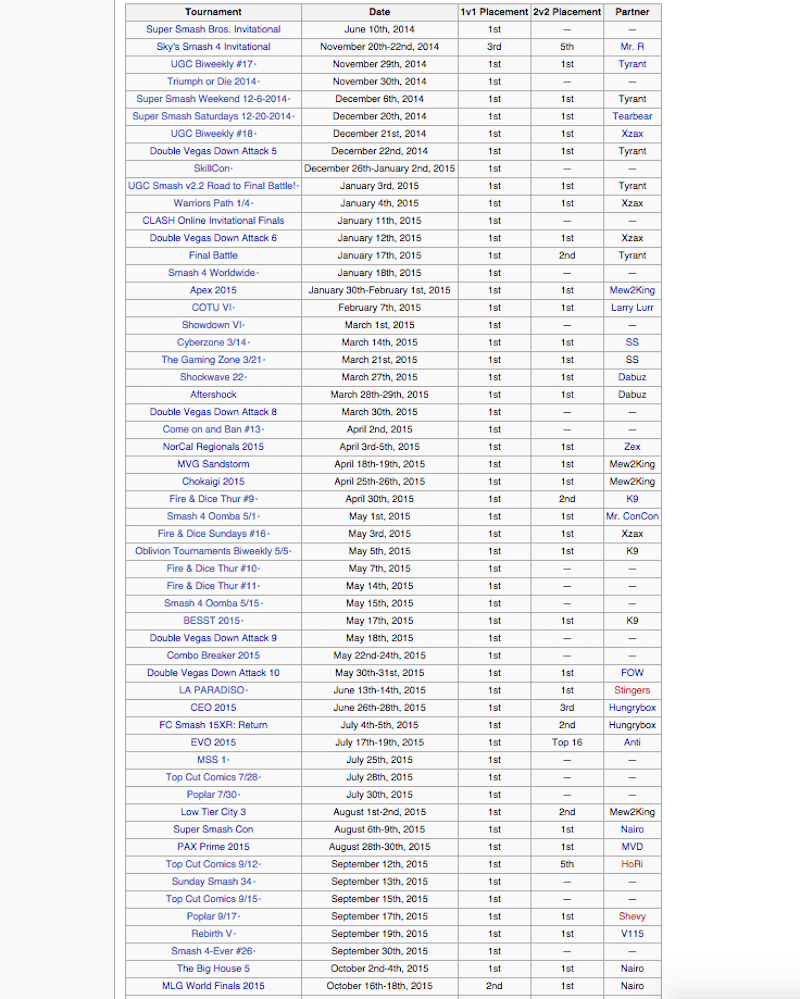Click the SkillCon tournament link

(212, 168)
